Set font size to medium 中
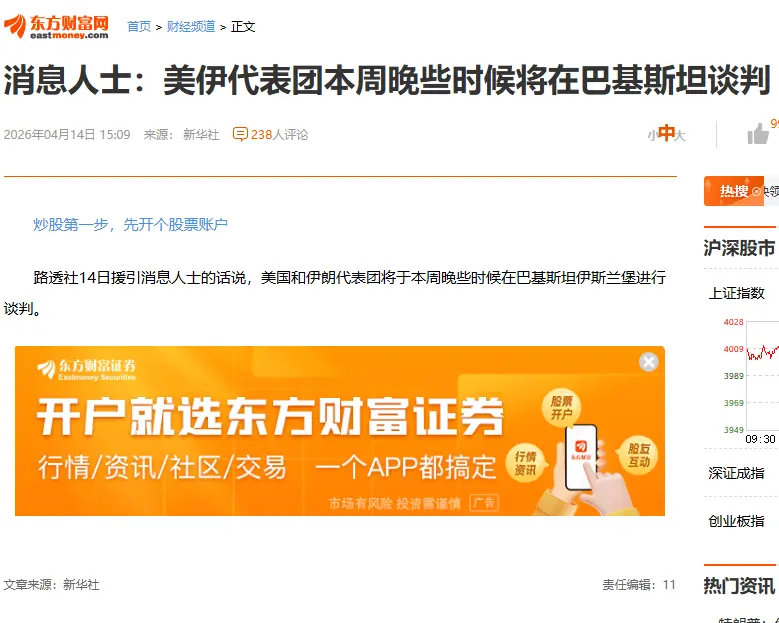779x623 pixels. [x=666, y=133]
